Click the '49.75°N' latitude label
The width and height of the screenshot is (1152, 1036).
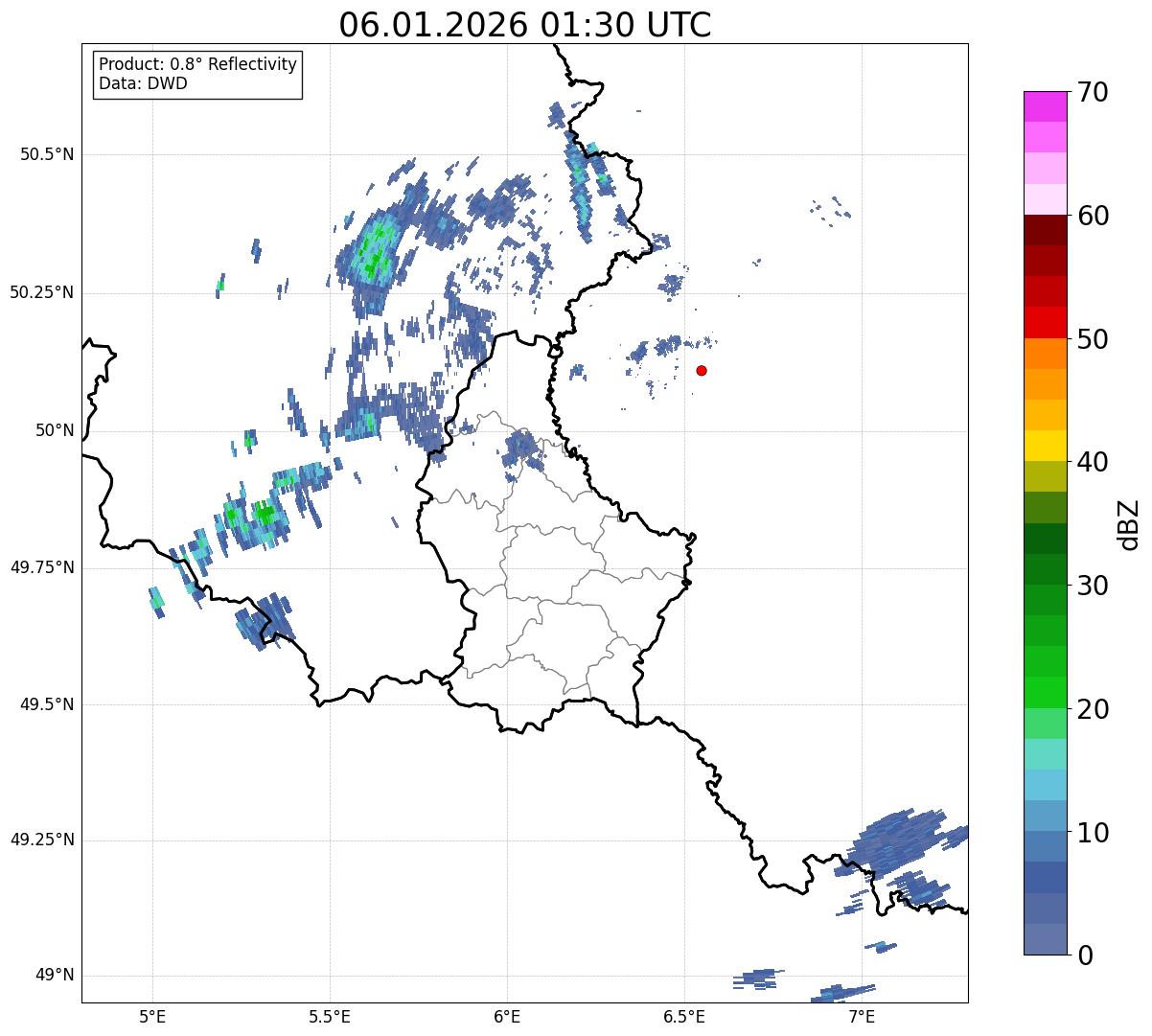coord(42,567)
